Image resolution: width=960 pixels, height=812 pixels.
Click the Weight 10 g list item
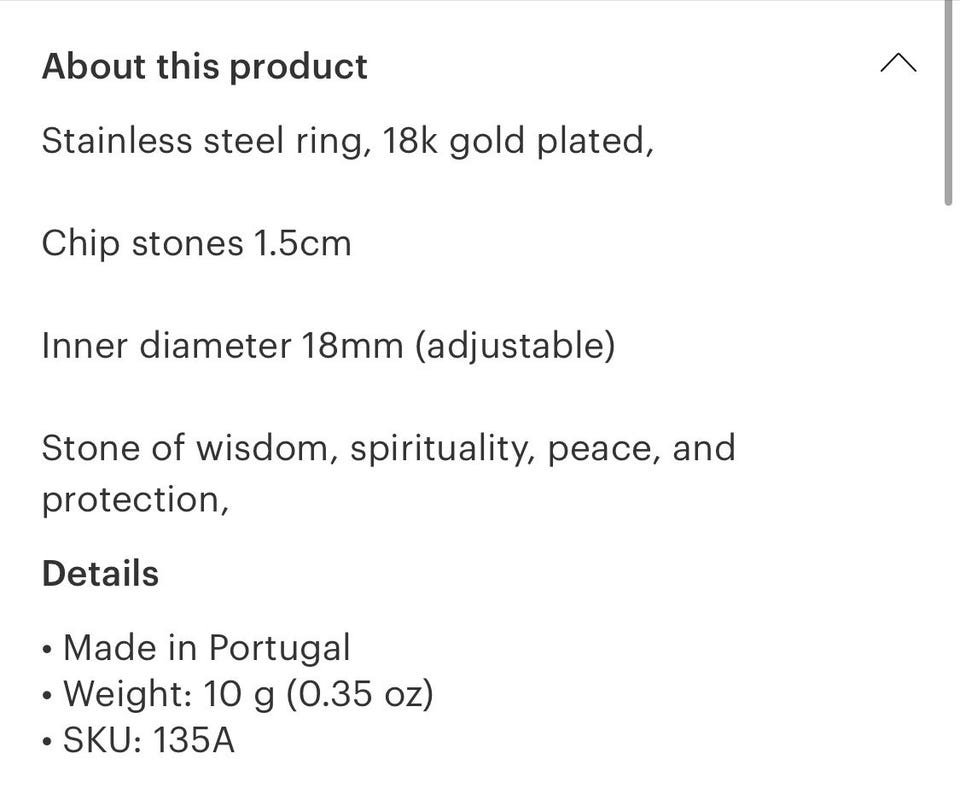coord(238,694)
